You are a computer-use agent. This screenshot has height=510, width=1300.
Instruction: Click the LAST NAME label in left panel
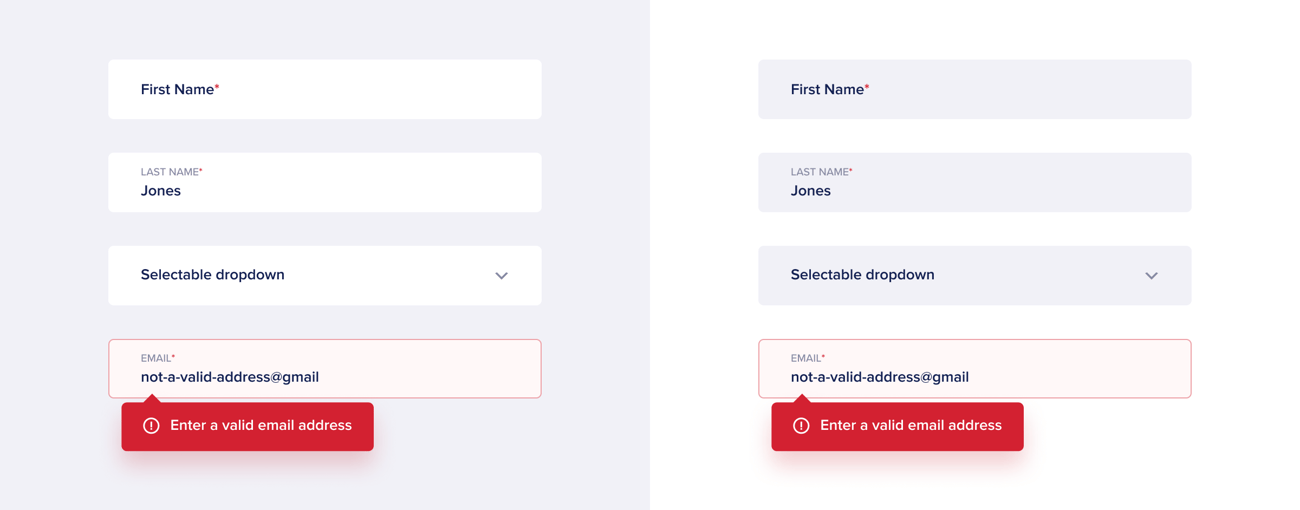(169, 172)
